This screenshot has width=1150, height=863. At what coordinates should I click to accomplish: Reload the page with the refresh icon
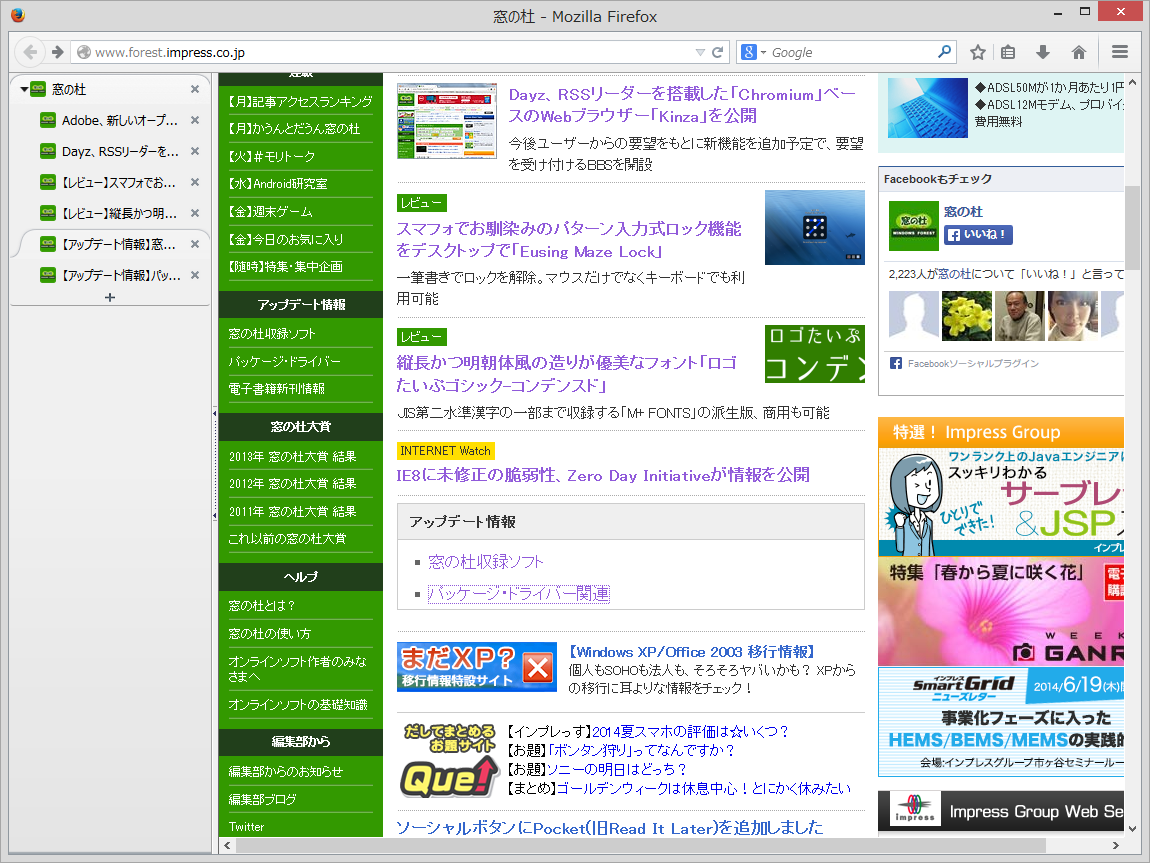click(x=719, y=51)
